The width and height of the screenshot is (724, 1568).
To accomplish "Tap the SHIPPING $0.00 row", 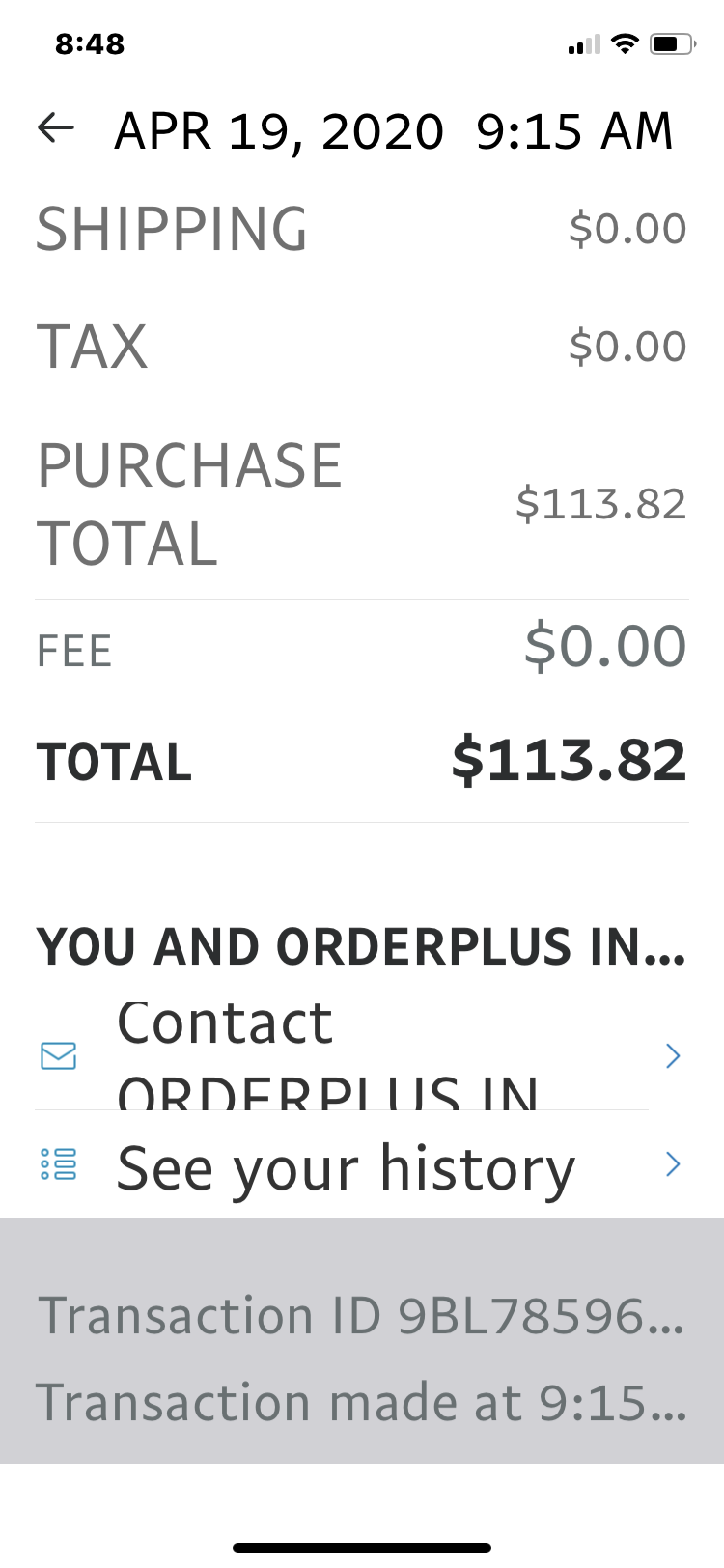I will click(x=362, y=229).
